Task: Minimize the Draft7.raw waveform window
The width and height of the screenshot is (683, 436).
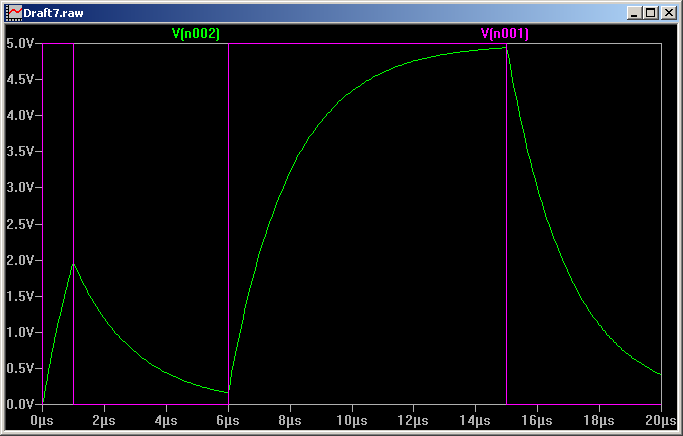Action: [634, 13]
